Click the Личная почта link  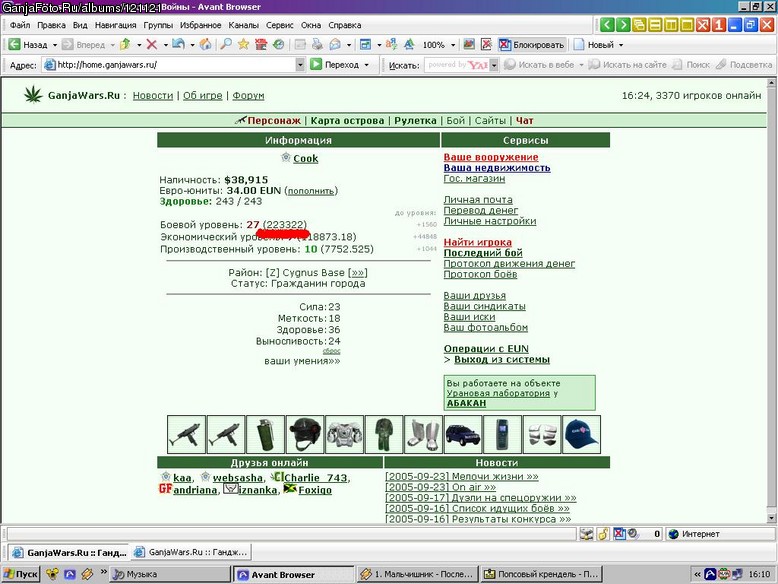(x=478, y=199)
